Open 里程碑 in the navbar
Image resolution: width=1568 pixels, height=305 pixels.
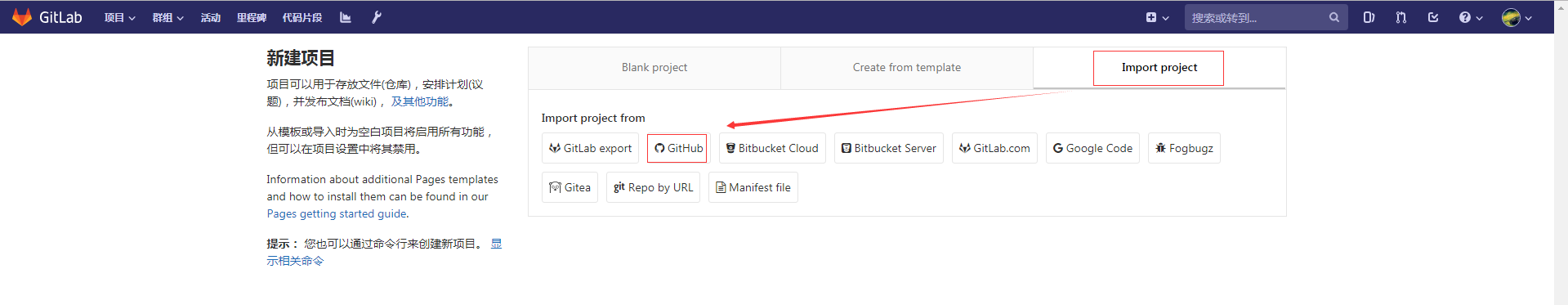click(x=252, y=17)
